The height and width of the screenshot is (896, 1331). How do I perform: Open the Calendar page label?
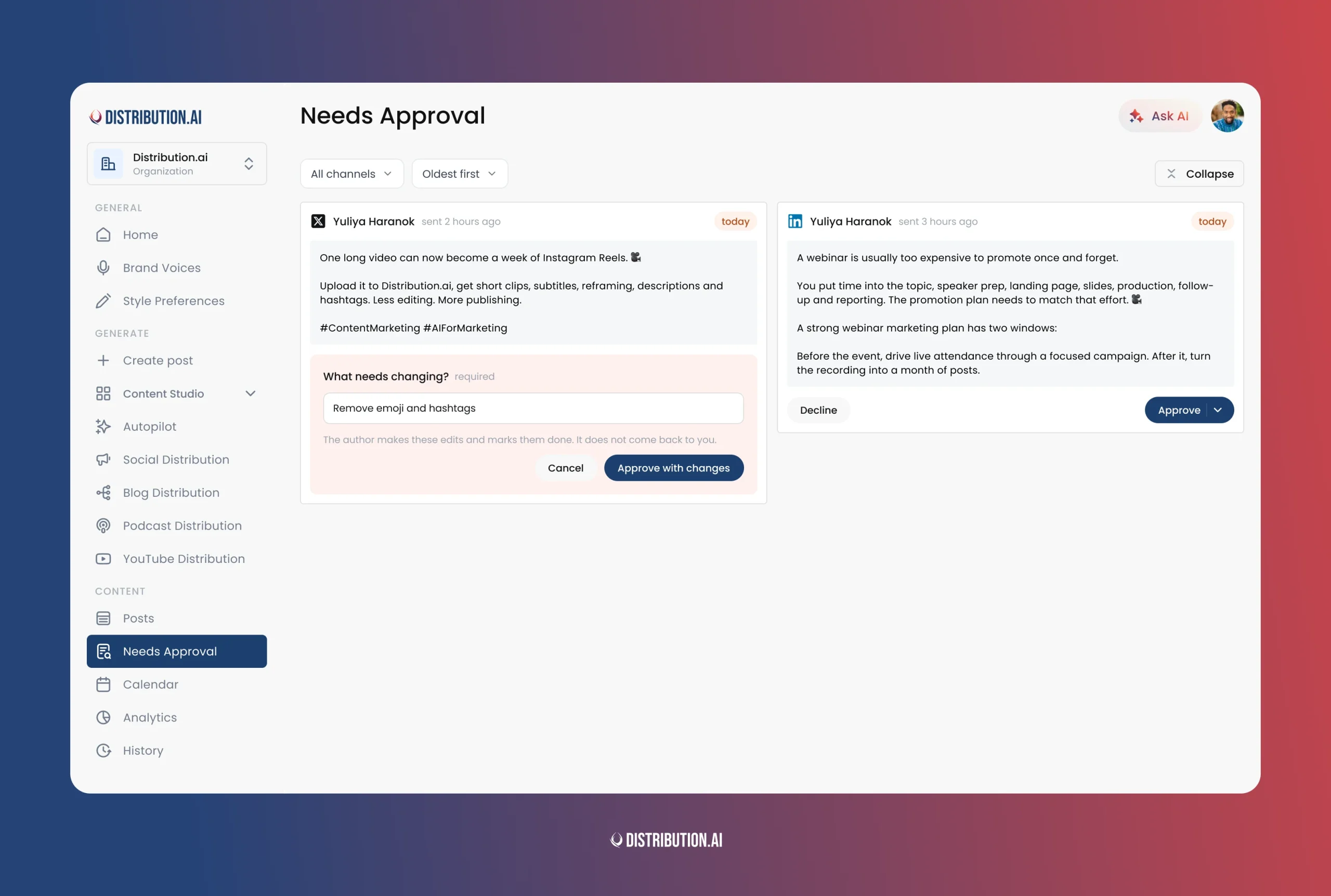coord(150,684)
